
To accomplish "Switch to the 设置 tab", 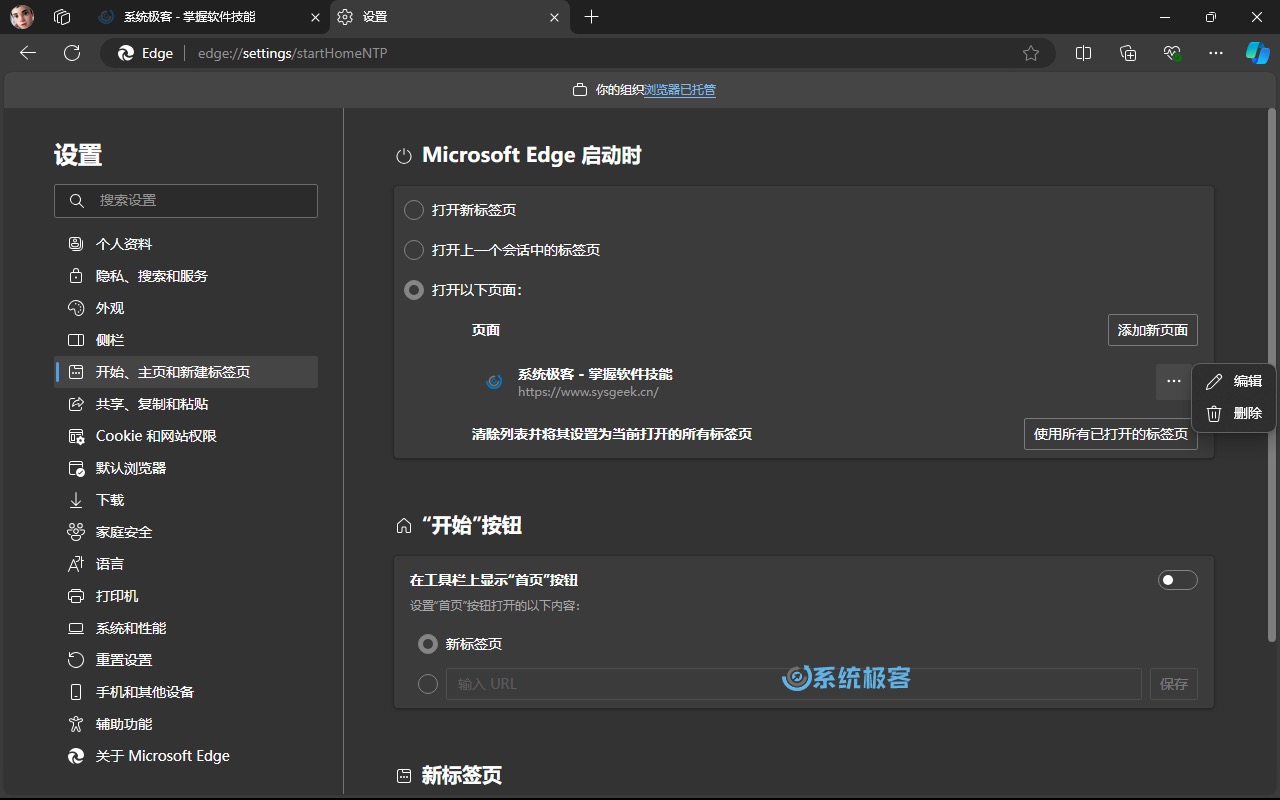I will [x=450, y=17].
